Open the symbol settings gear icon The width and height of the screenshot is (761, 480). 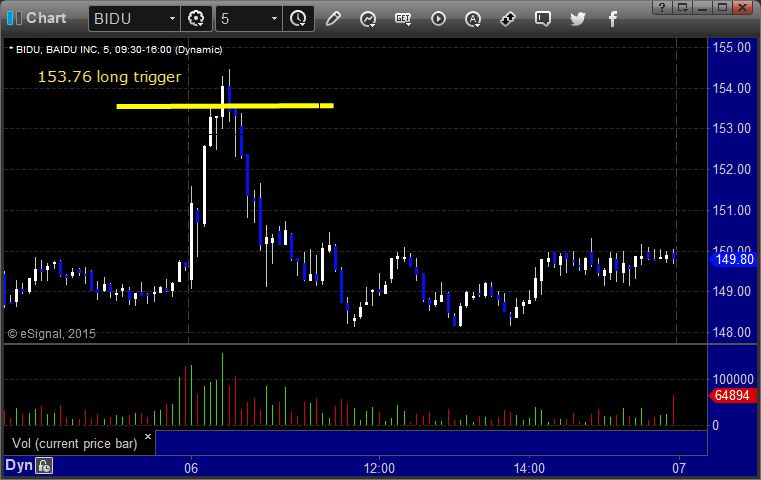196,19
